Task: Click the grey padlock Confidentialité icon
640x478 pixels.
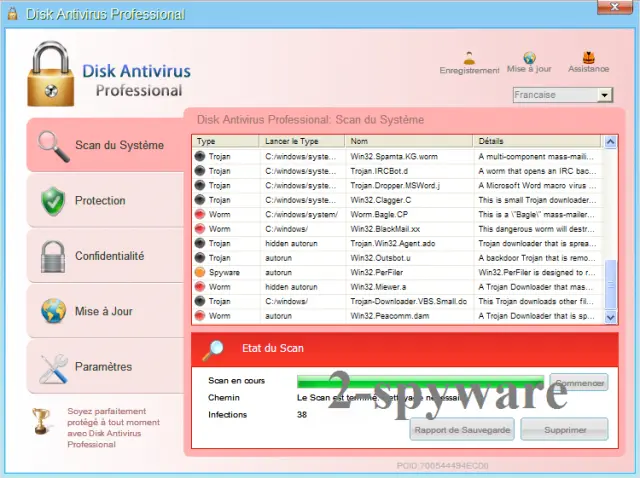Action: (53, 256)
